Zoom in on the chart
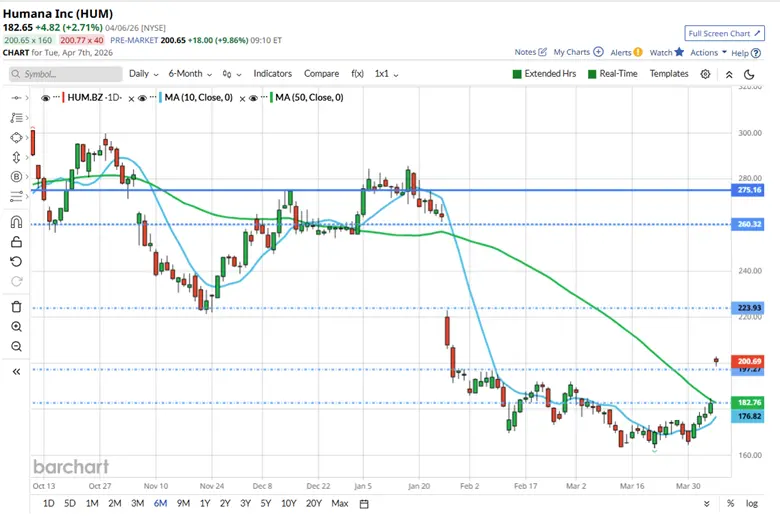 coord(16,327)
